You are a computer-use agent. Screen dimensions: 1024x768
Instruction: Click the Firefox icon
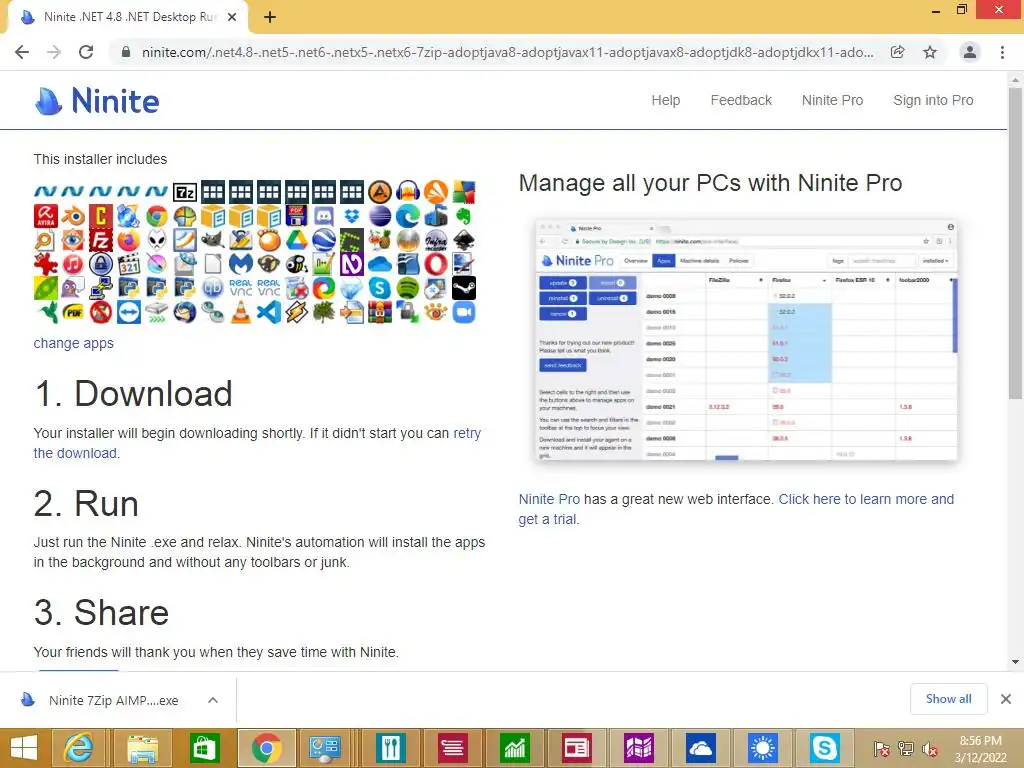[129, 240]
